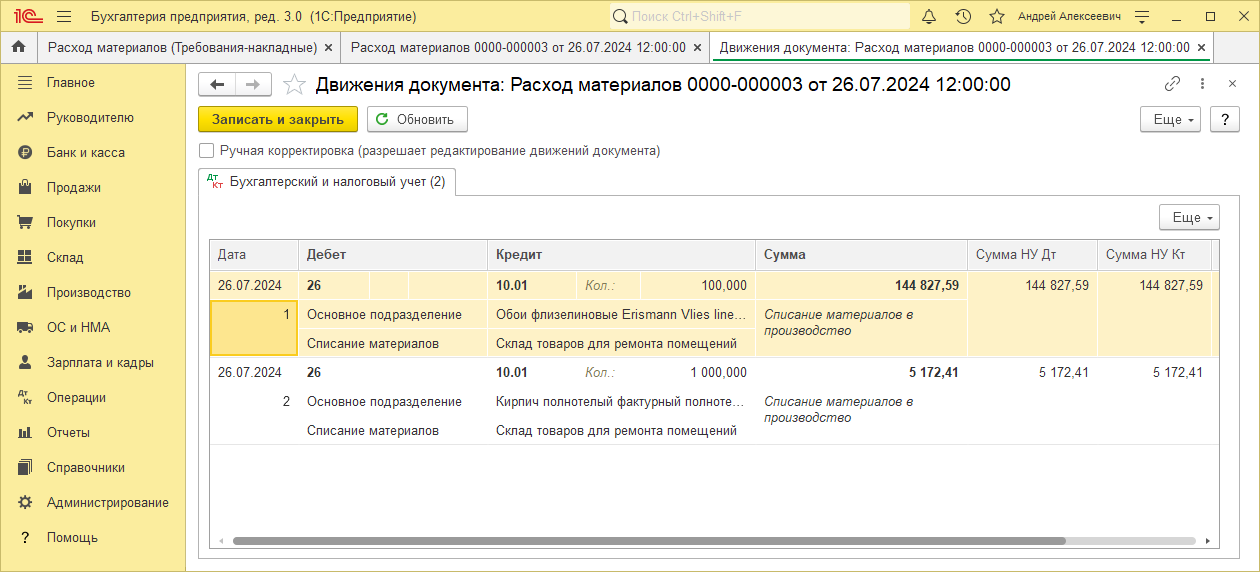Viewport: 1260px width, 572px height.
Task: Navigate forward with right arrow button
Action: [253, 85]
